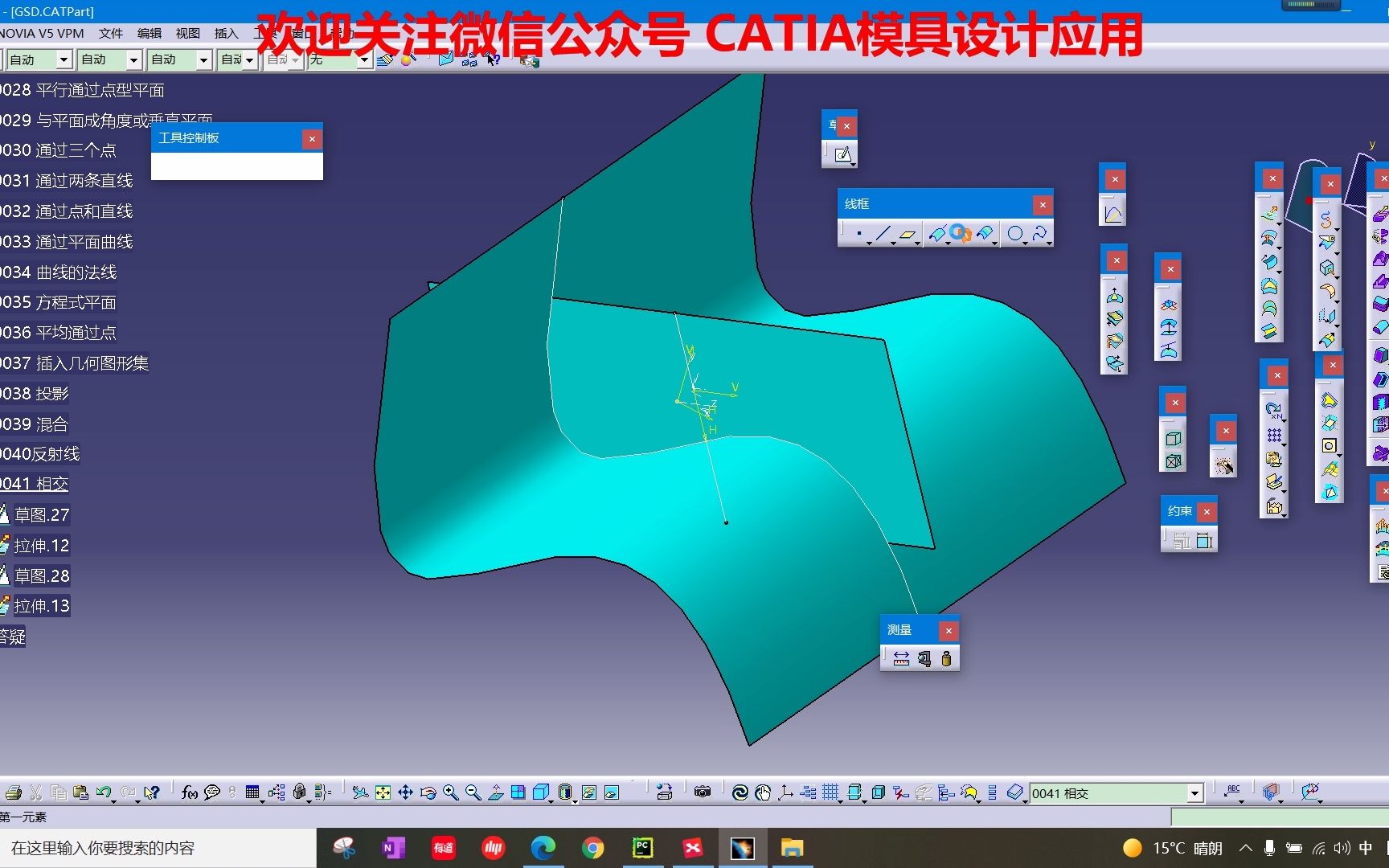Click the What's This help cursor icon

(x=151, y=793)
